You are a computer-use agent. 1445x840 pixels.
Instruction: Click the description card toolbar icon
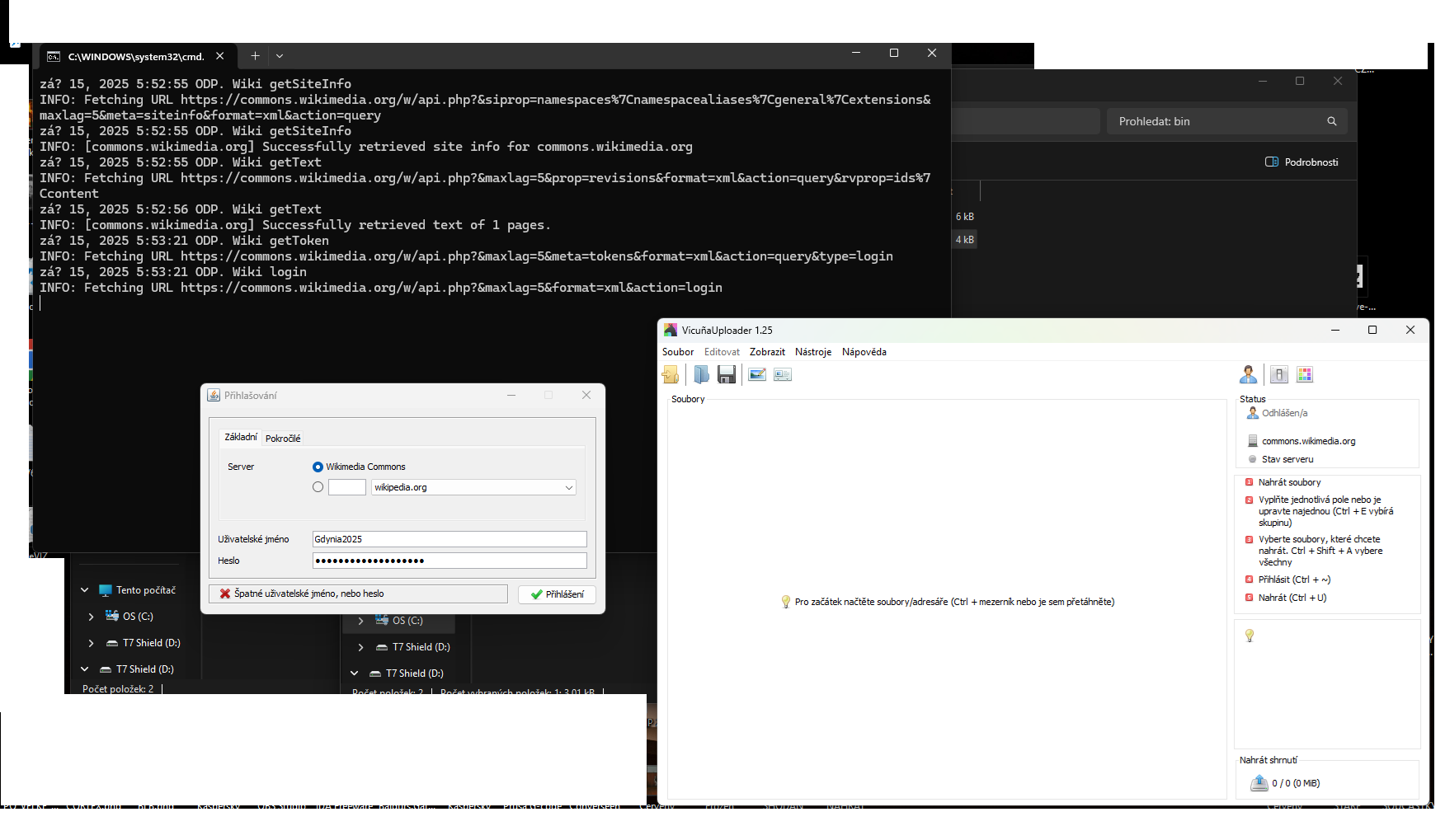783,375
